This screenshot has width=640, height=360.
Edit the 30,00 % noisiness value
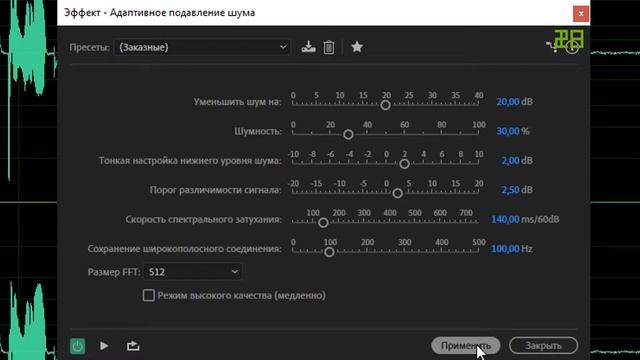point(508,131)
